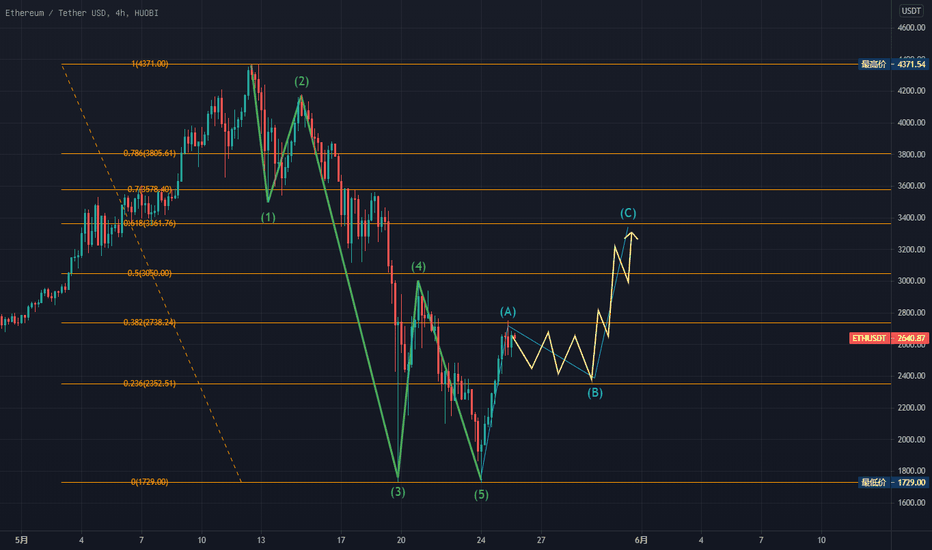932x550 pixels.
Task: Click the 20 date axis label
Action: click(401, 540)
